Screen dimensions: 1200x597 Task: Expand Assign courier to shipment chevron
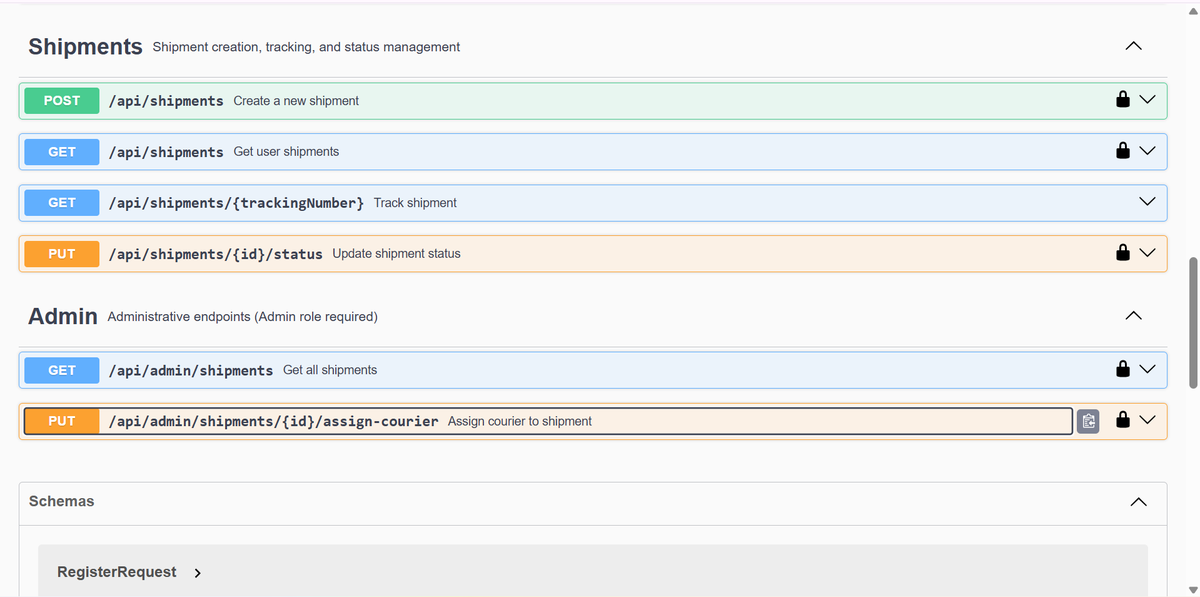(x=1147, y=421)
